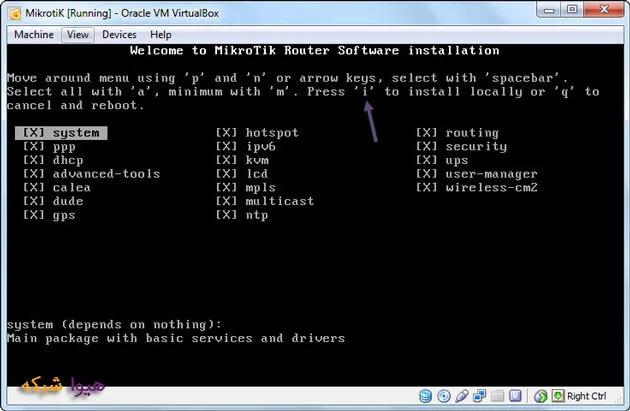
Task: Open the Devices menu
Action: 119,35
